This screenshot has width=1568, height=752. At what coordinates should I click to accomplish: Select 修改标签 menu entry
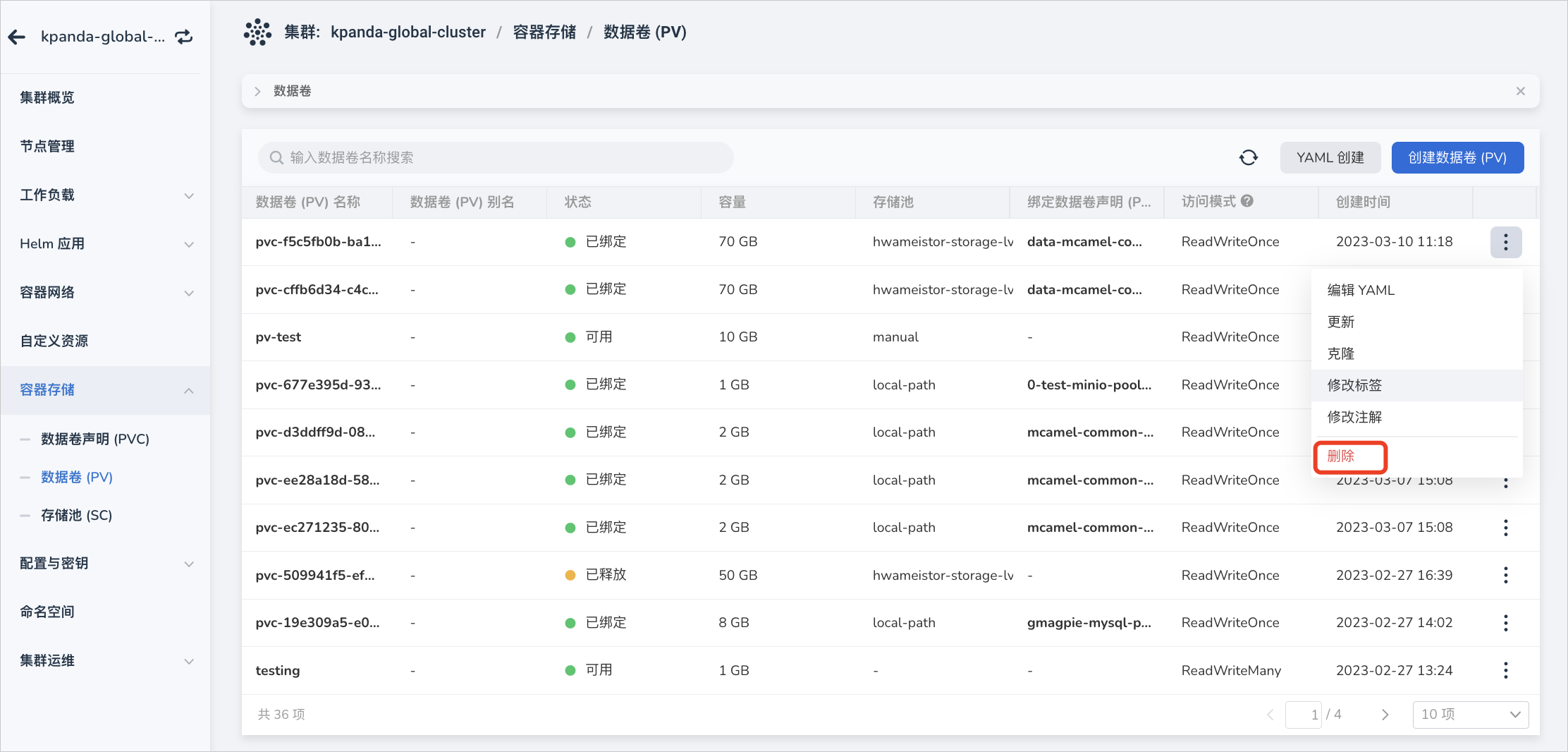tap(1417, 385)
